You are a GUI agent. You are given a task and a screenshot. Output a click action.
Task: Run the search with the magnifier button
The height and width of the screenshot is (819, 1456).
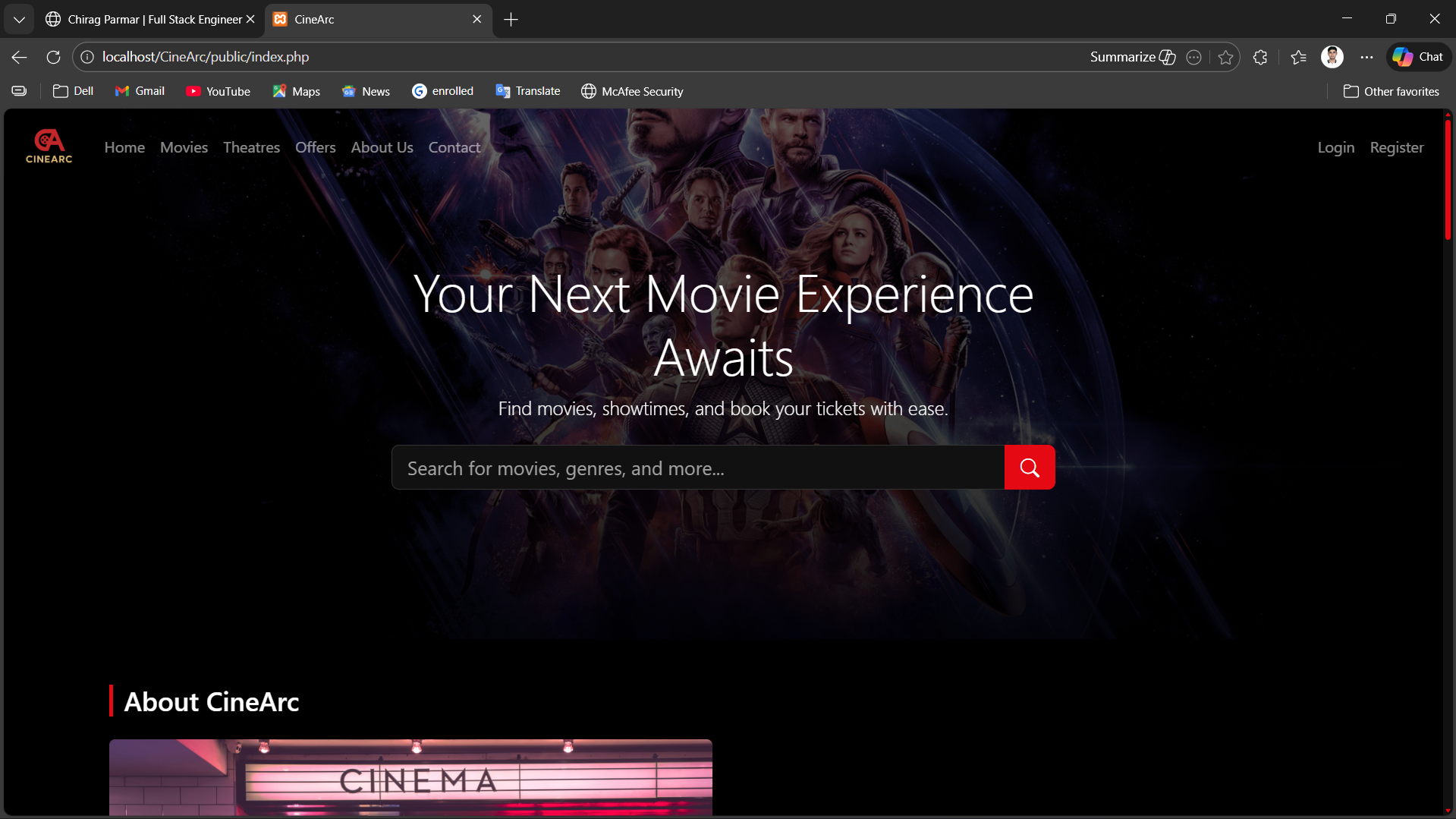point(1029,467)
